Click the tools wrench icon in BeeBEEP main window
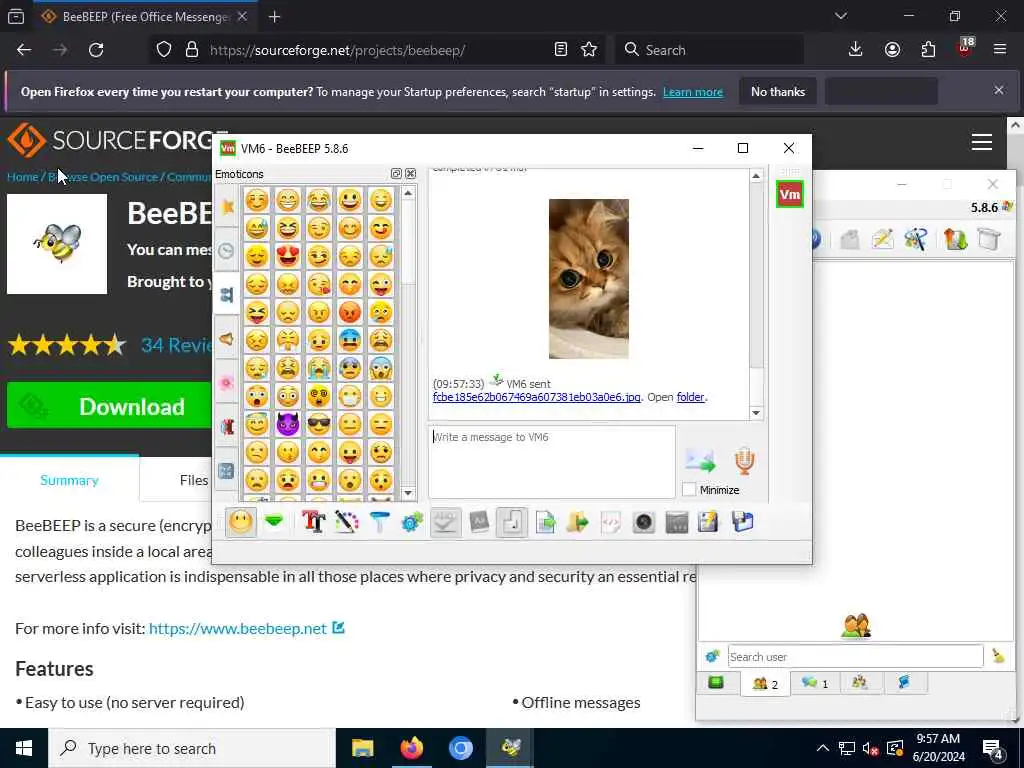 pyautogui.click(x=916, y=239)
